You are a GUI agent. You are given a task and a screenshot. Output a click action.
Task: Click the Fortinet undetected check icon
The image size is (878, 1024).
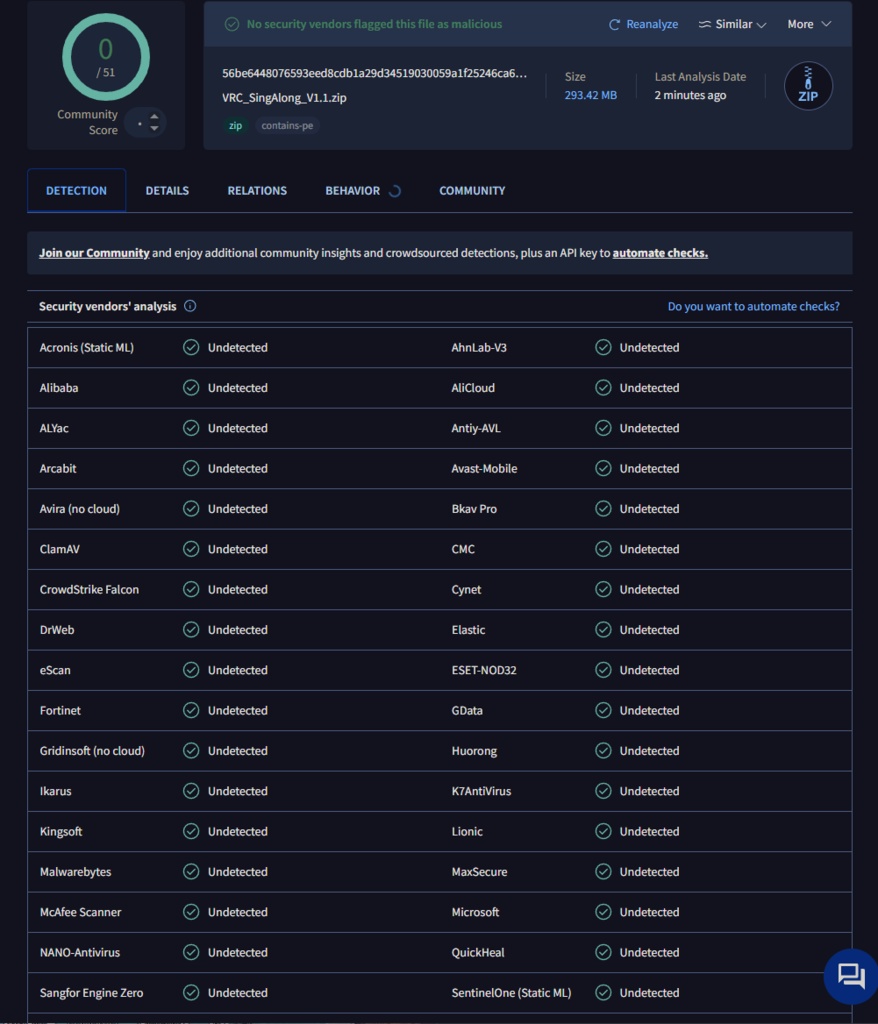tap(191, 711)
